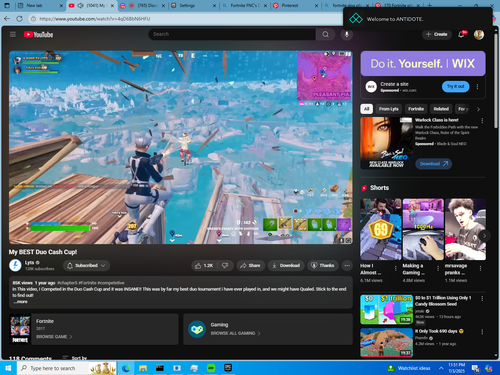The height and width of the screenshot is (375, 500).
Task: Open Windows Start menu
Action: [8, 368]
